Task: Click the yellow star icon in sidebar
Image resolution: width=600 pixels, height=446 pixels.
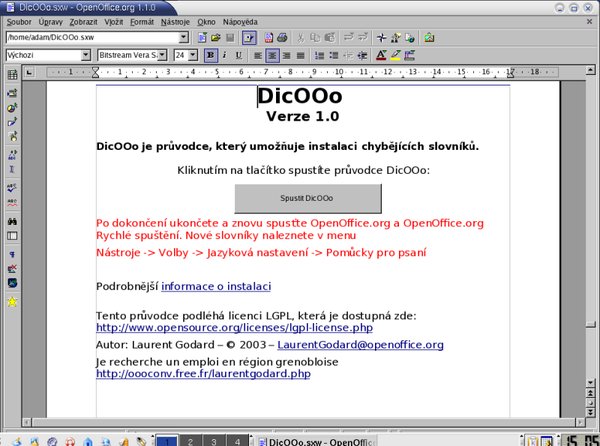Action: tap(12, 302)
